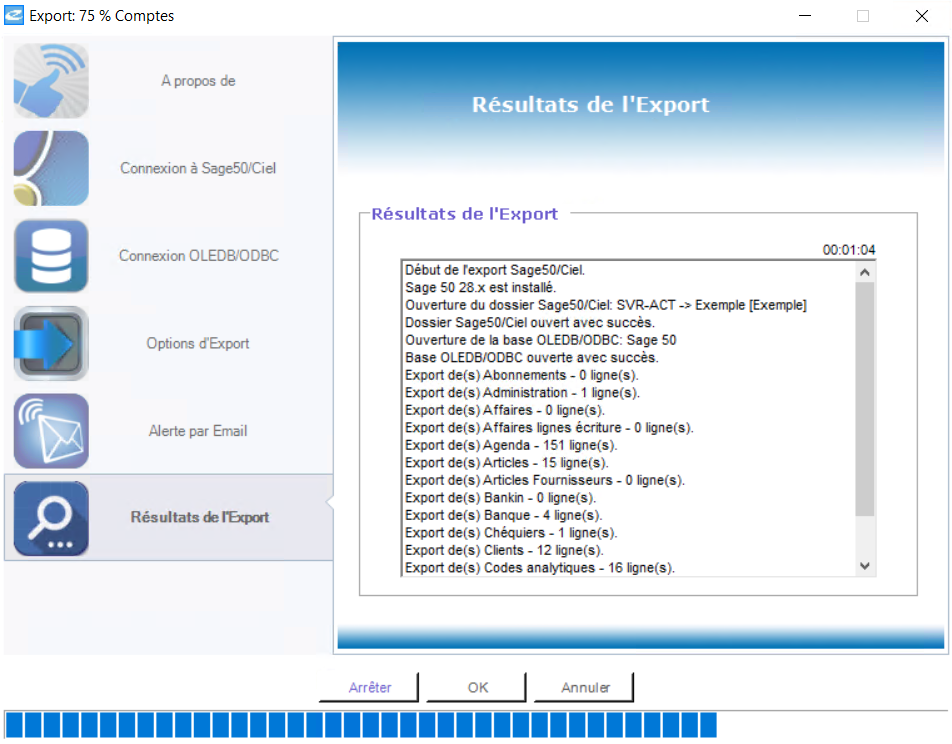
Task: Click the app icon in title bar
Action: [14, 16]
